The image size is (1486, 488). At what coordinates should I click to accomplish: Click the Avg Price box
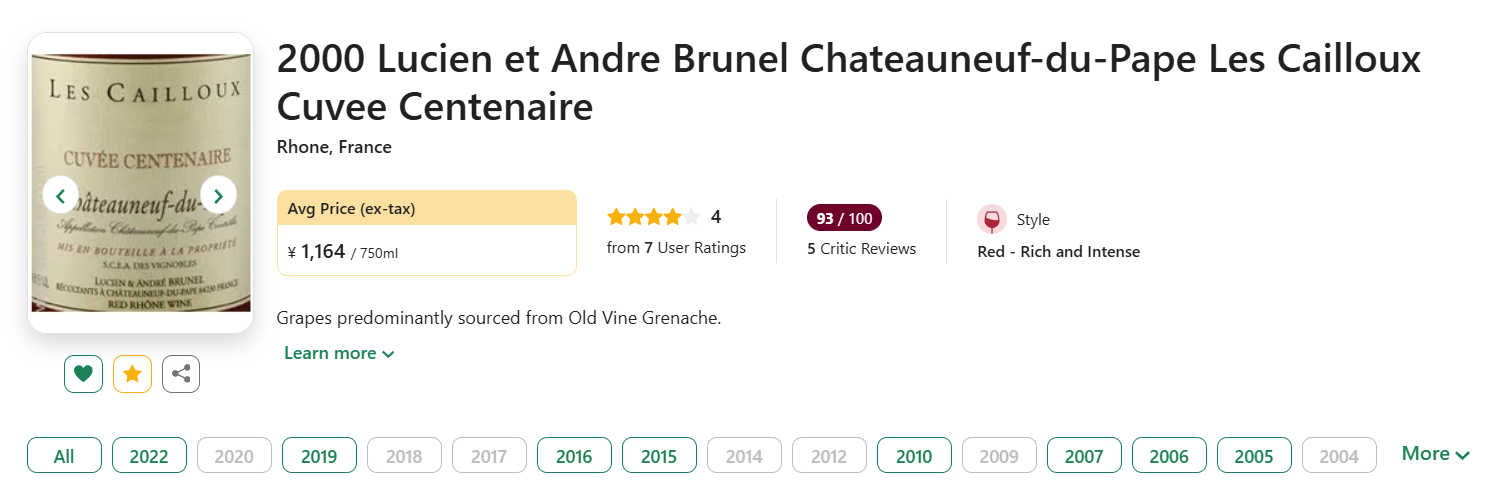[426, 232]
